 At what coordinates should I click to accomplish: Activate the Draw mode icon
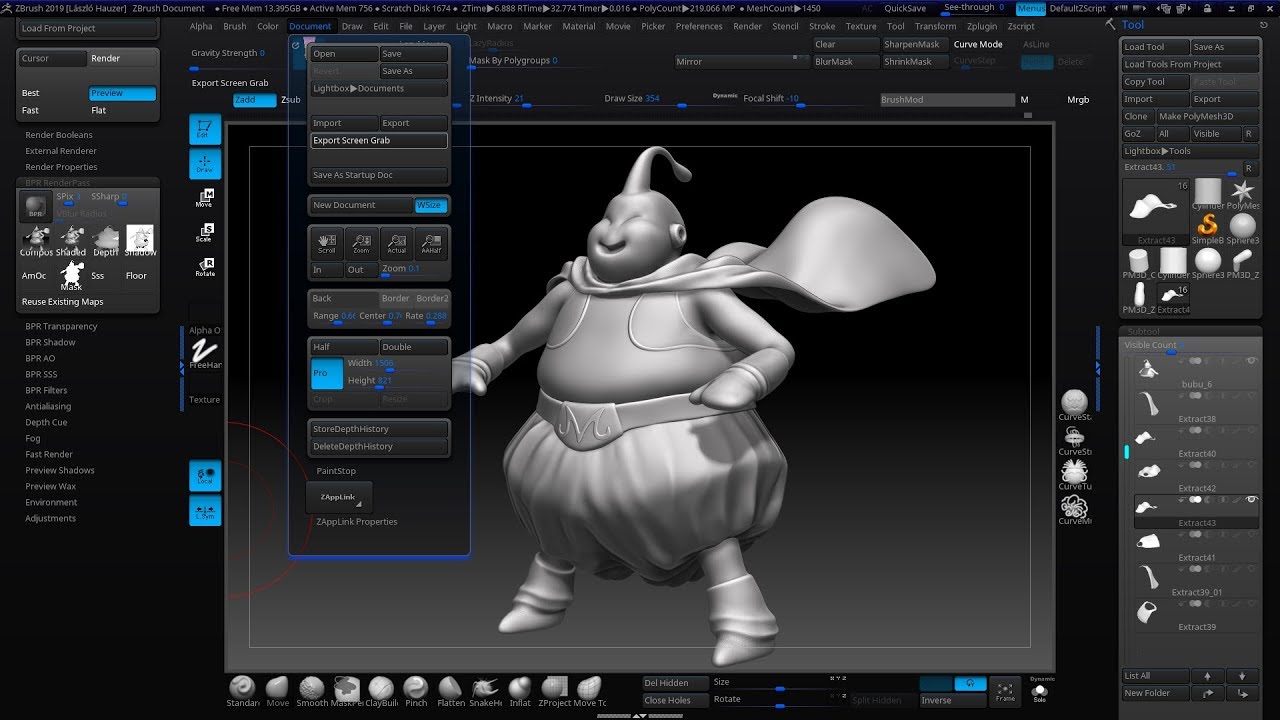click(205, 164)
